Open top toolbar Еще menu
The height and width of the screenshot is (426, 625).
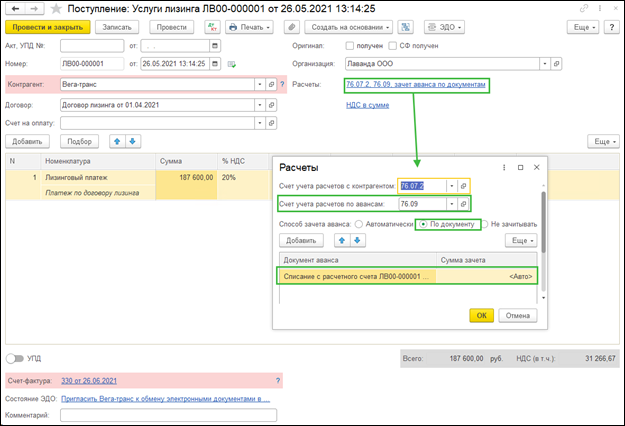583,27
